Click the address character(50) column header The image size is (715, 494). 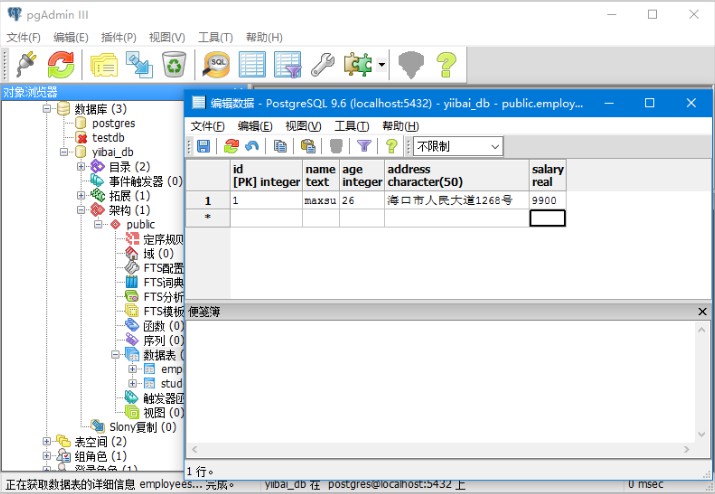click(x=456, y=175)
